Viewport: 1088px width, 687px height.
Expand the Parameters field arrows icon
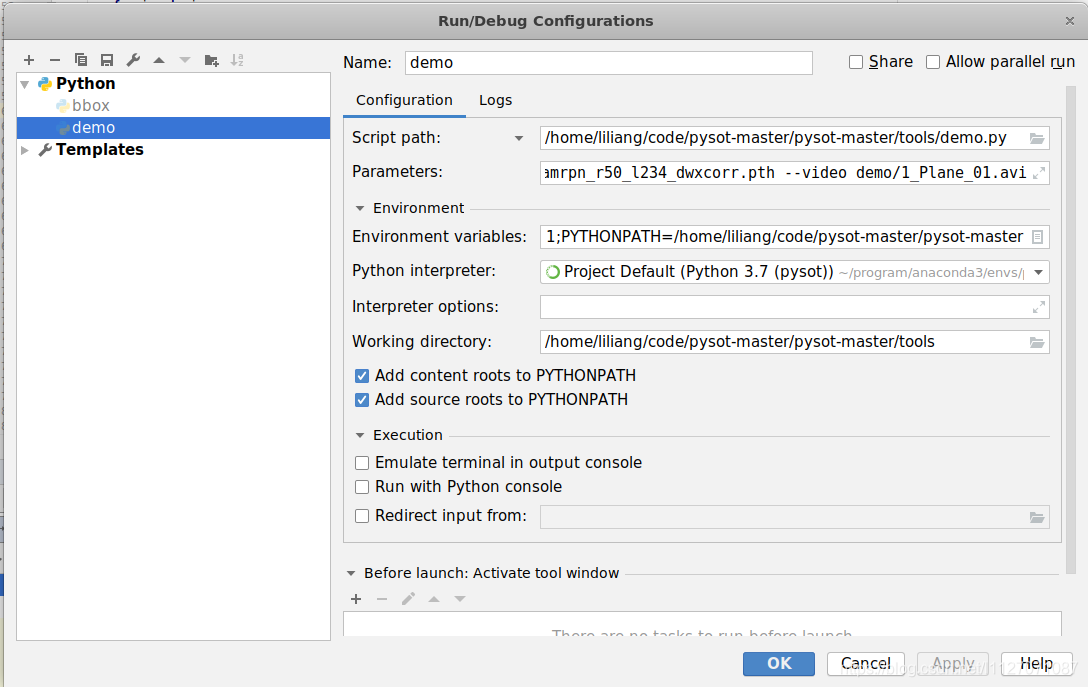pos(1039,173)
